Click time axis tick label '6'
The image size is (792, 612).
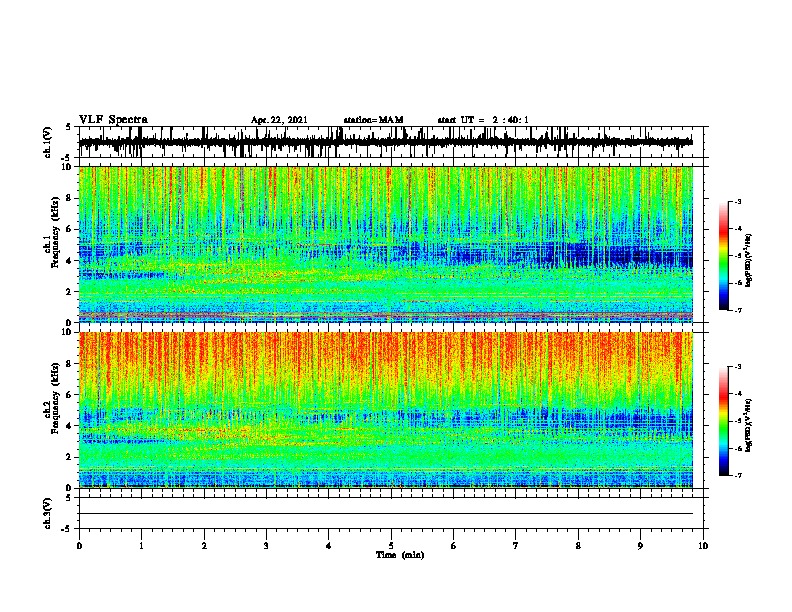(x=454, y=546)
